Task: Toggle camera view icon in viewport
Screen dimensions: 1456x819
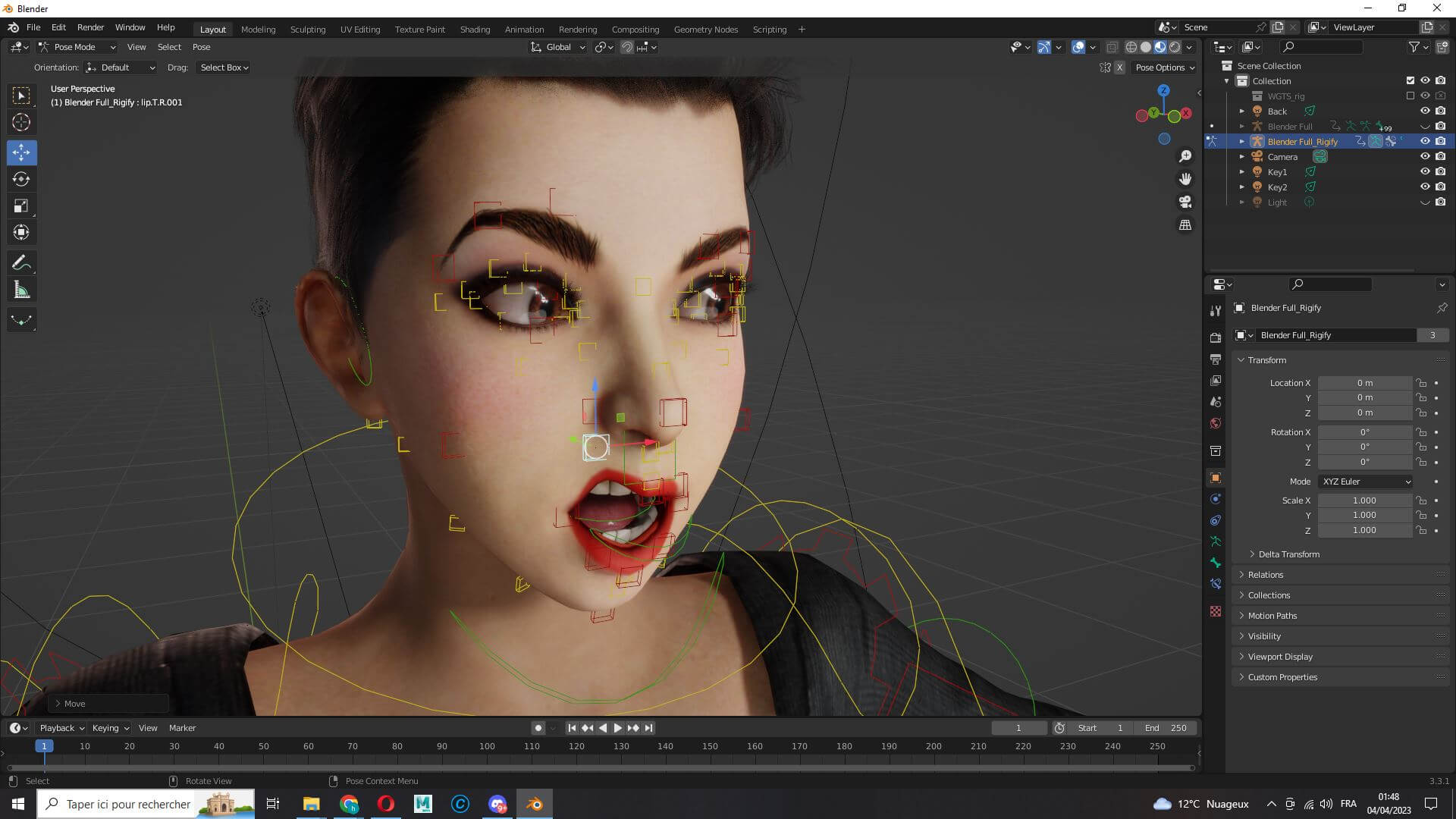Action: [1185, 202]
